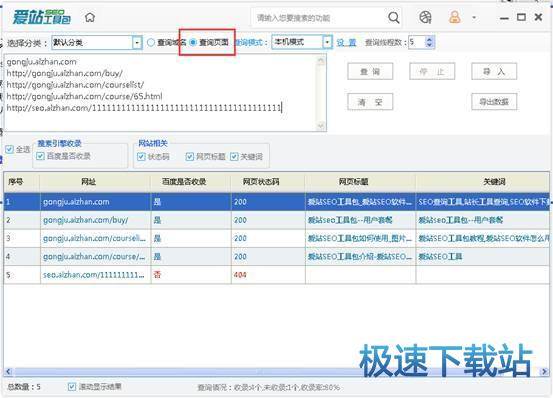The image size is (553, 398).
Task: Close the SEO toolkit window
Action: click(x=538, y=17)
